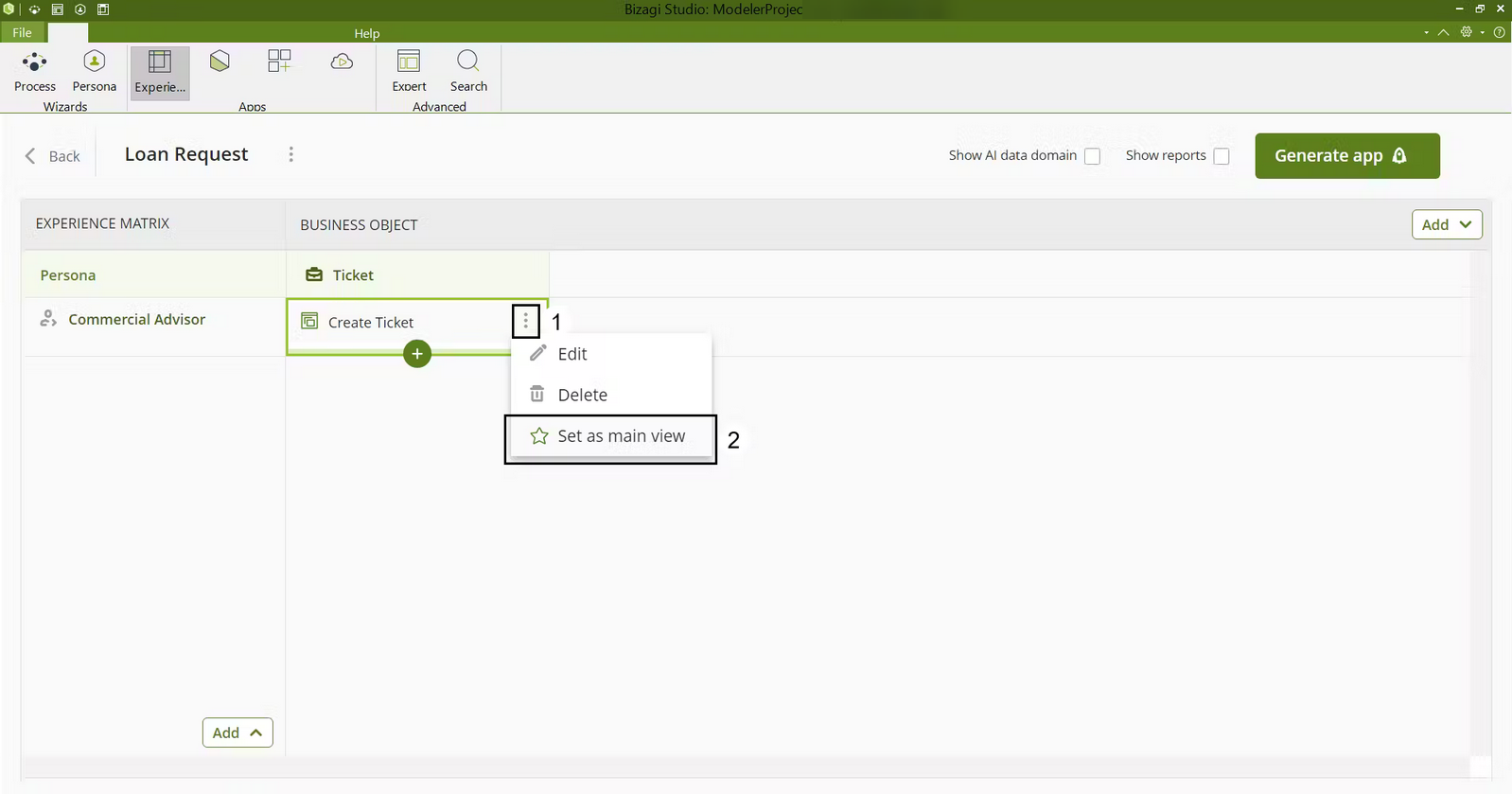
Task: Select the Experience matrix ribbon button
Action: pos(160,72)
